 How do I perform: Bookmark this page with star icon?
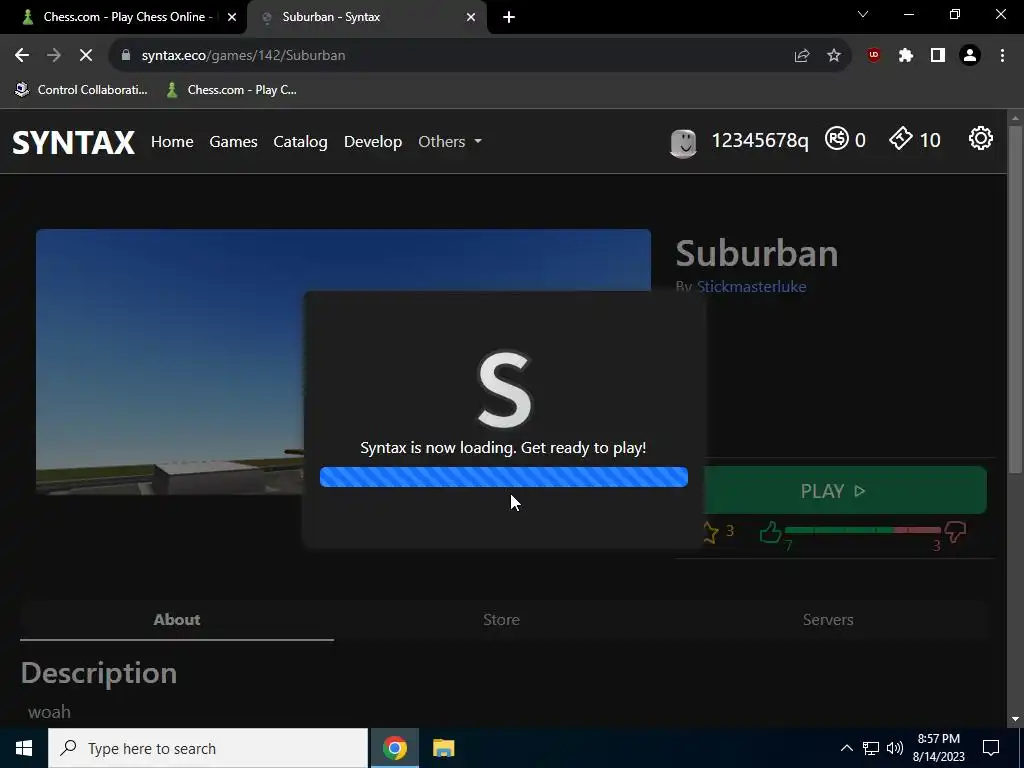pyautogui.click(x=834, y=56)
